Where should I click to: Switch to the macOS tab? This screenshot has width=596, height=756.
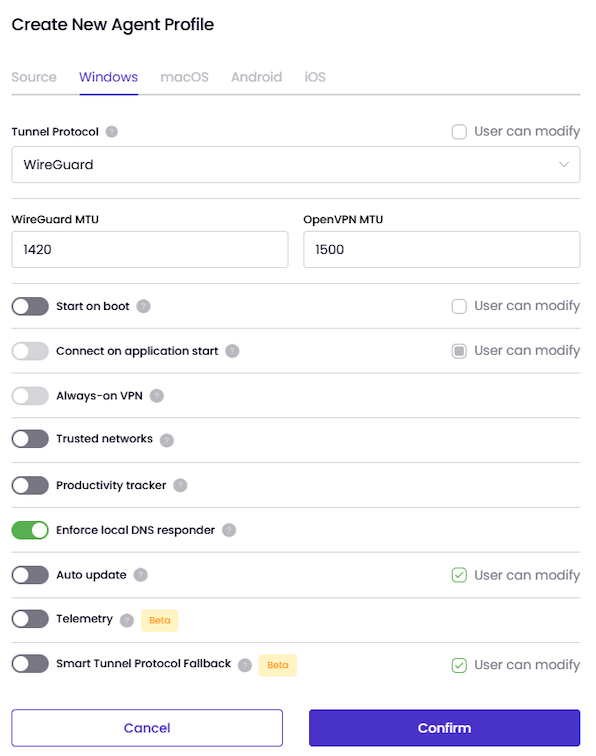184,77
